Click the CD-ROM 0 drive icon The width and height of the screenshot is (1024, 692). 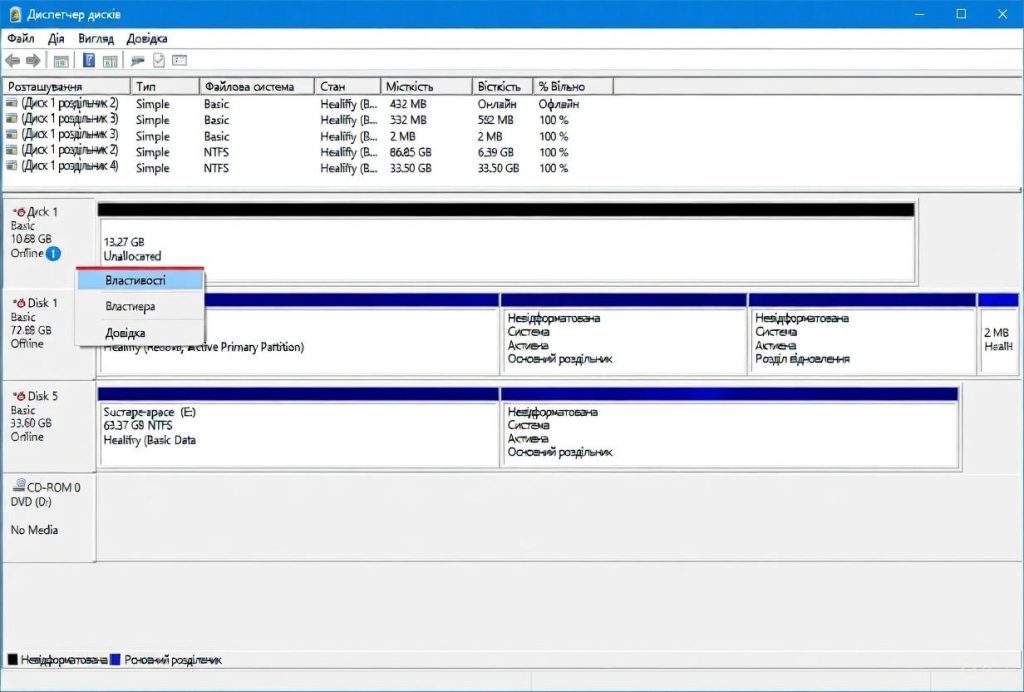[x=17, y=487]
